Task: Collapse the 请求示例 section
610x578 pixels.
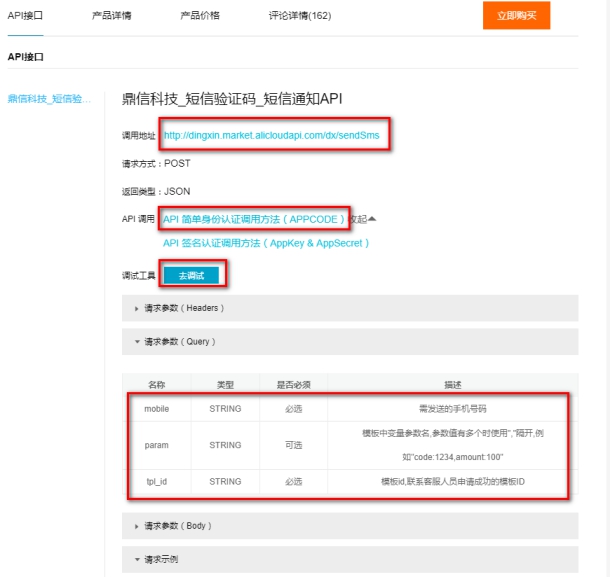Action: [x=350, y=559]
